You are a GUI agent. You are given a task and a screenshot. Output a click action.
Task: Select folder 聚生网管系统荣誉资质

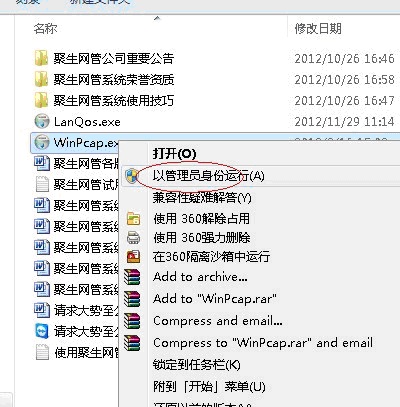click(114, 80)
